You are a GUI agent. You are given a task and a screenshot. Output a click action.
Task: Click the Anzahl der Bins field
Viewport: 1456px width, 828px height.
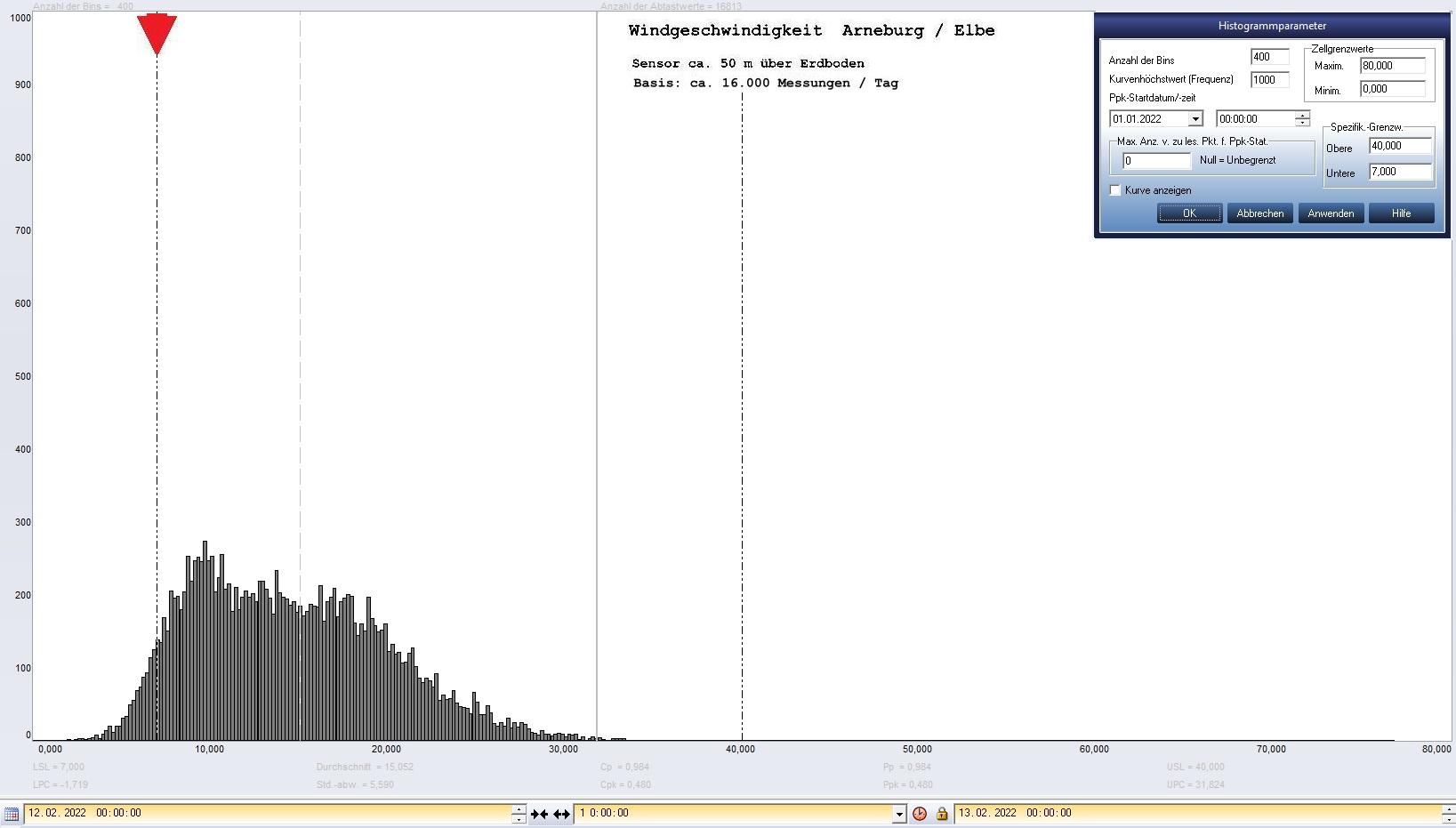1268,57
